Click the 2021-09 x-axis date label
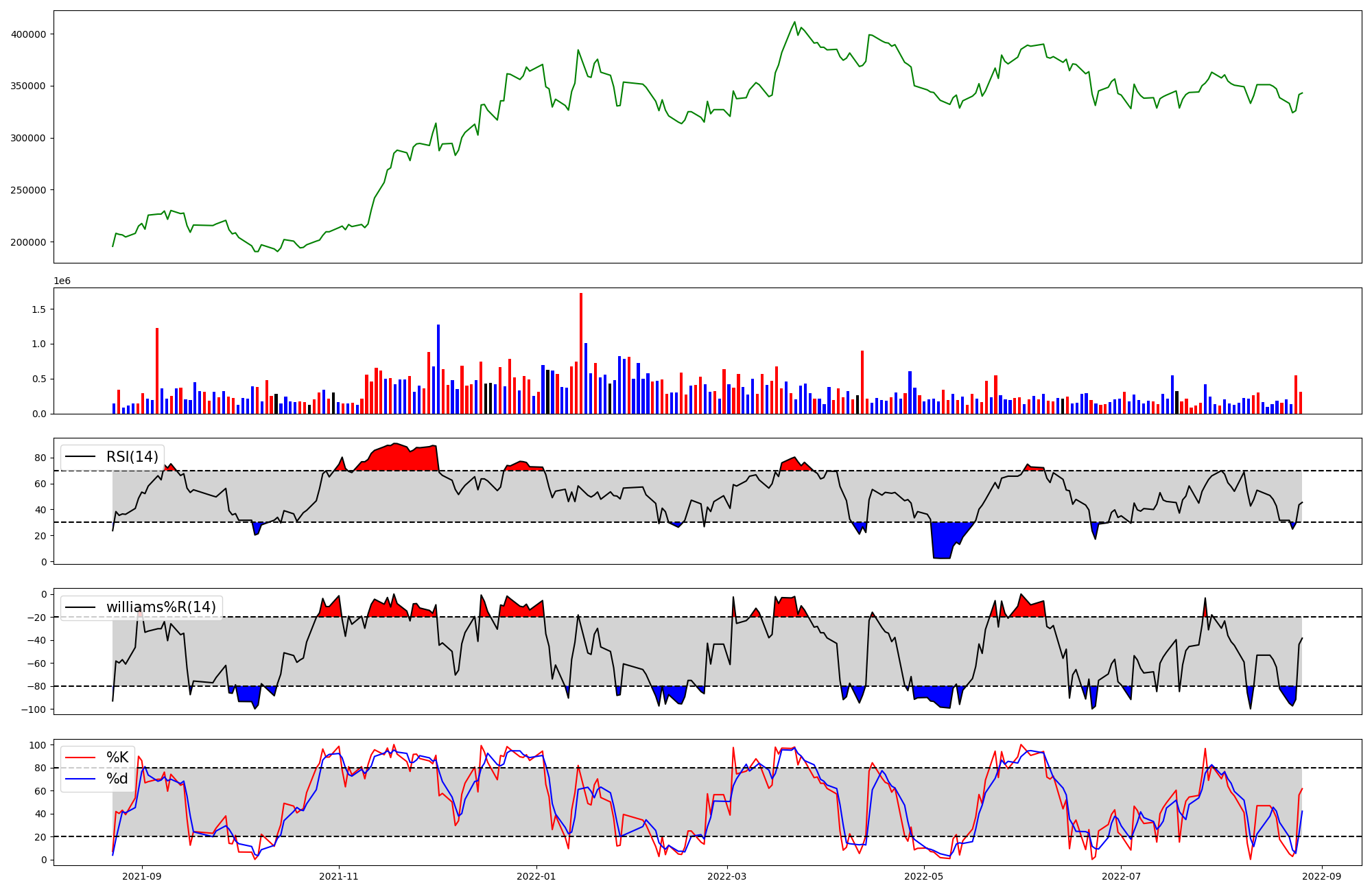The image size is (1372, 892). 142,876
